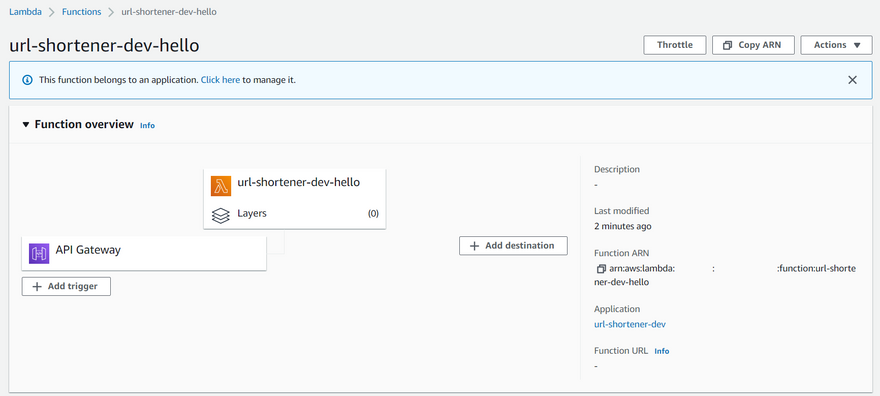Dismiss the application banner with the X
This screenshot has width=880, height=396.
click(x=852, y=80)
